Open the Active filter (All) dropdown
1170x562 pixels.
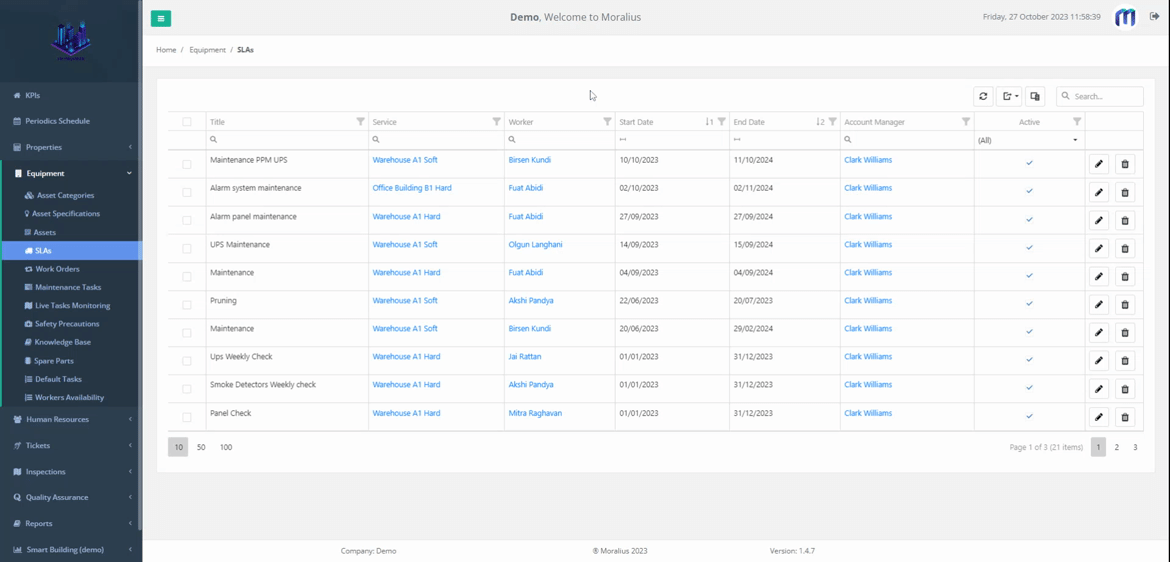pos(1029,140)
